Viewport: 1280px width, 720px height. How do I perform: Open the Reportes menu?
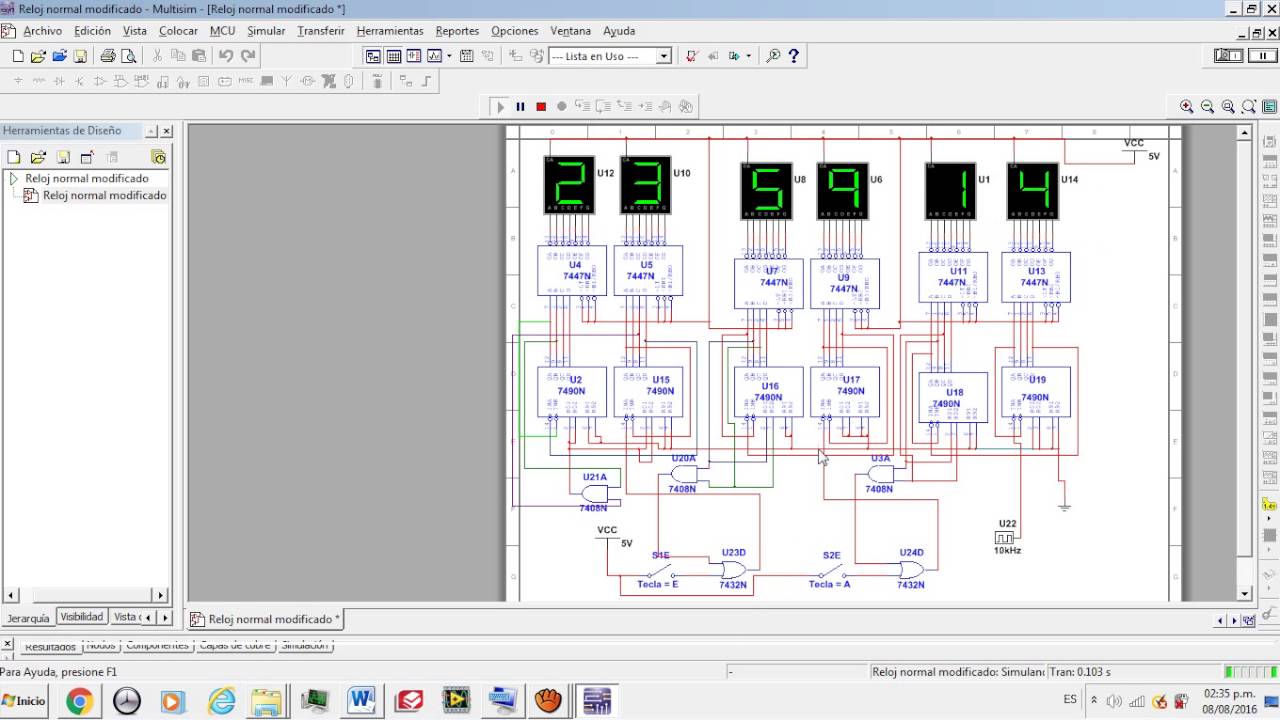click(x=457, y=31)
